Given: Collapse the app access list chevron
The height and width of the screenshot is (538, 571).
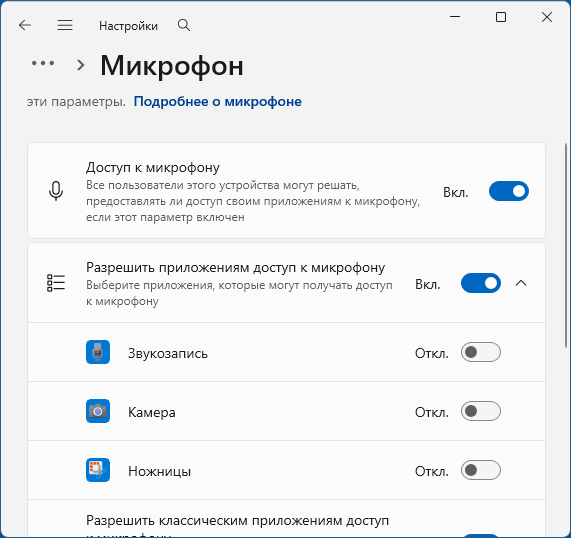Looking at the screenshot, I should (521, 283).
